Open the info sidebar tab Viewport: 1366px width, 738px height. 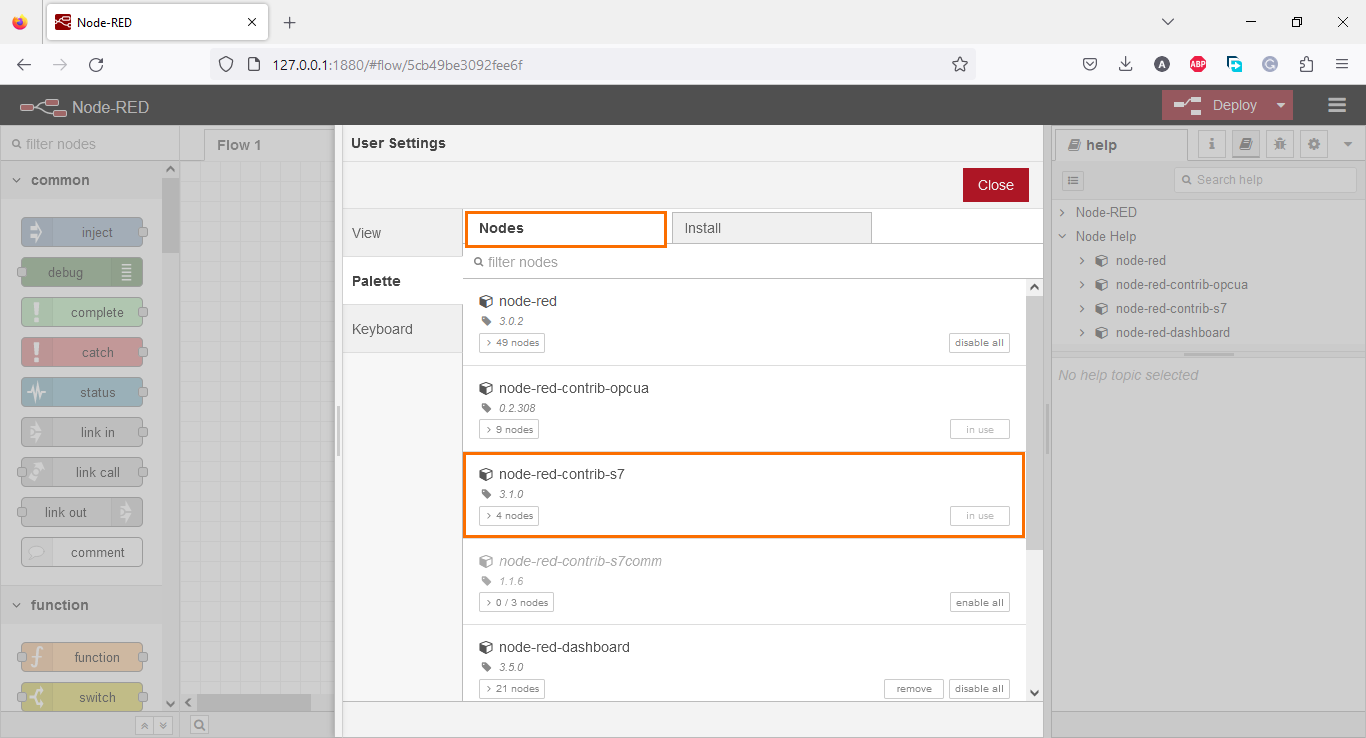pyautogui.click(x=1210, y=144)
